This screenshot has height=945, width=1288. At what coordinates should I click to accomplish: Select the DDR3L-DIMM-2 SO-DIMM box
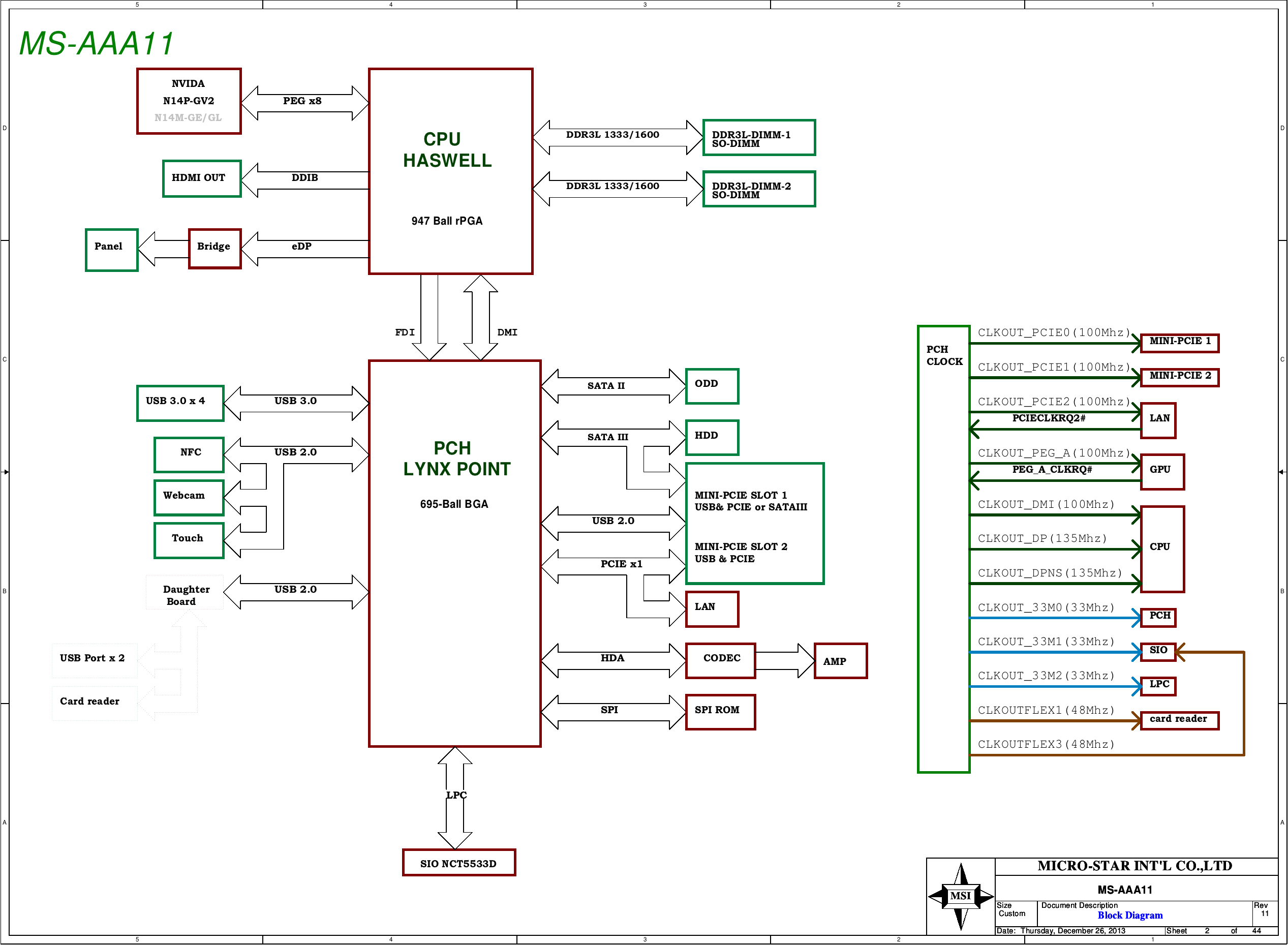pyautogui.click(x=759, y=189)
